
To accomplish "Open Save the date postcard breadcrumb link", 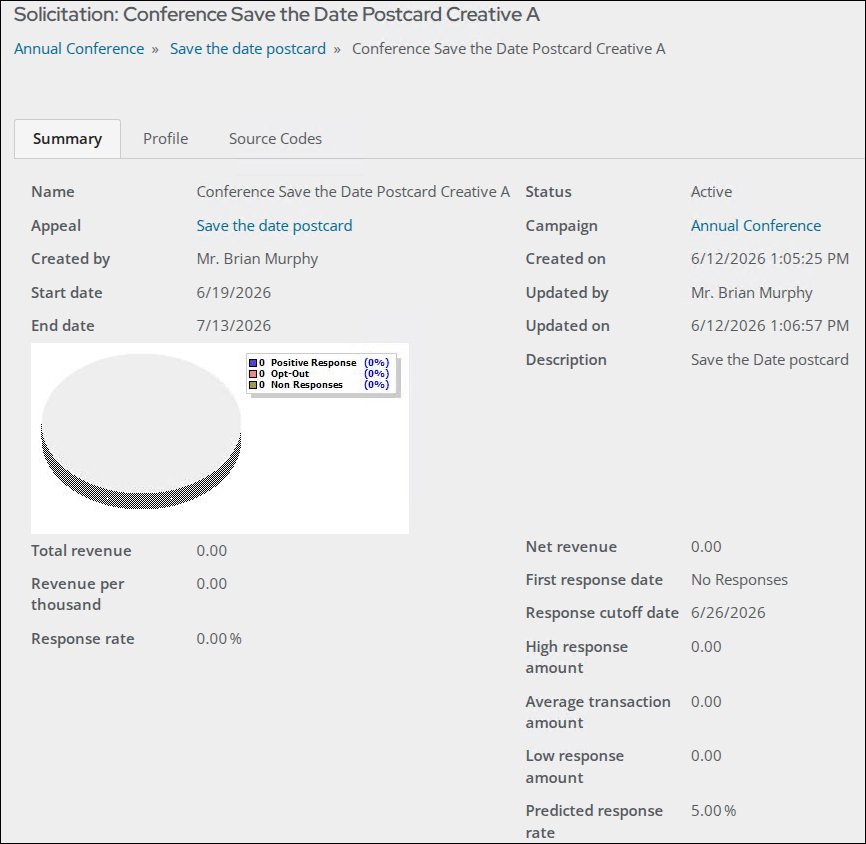I will click(248, 49).
